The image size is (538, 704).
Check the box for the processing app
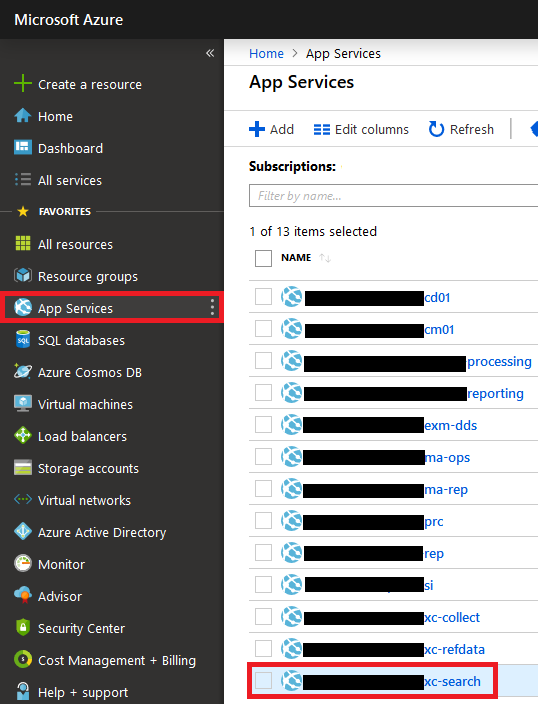tap(263, 360)
